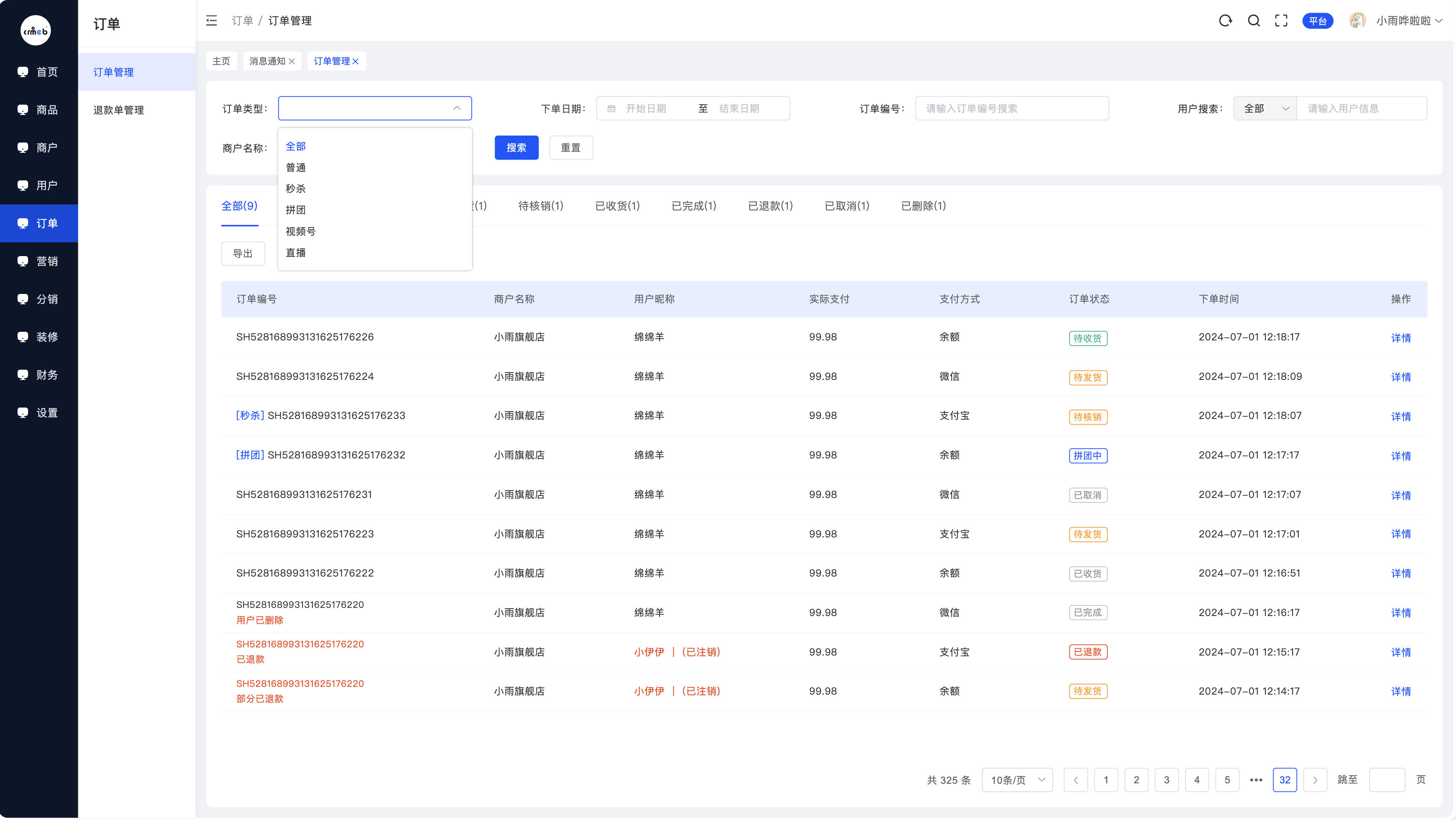Choose 视频号 option in the dropdown
Image resolution: width=1456 pixels, height=820 pixels.
(x=300, y=232)
